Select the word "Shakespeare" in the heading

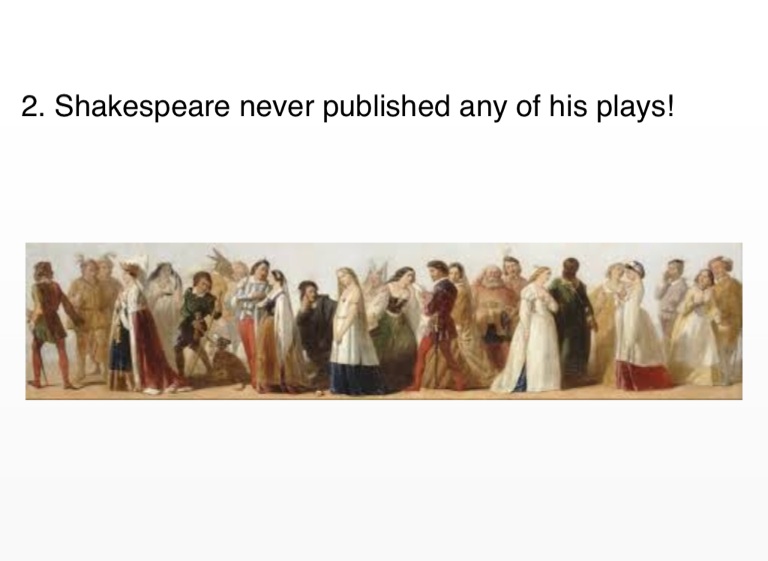(142, 106)
